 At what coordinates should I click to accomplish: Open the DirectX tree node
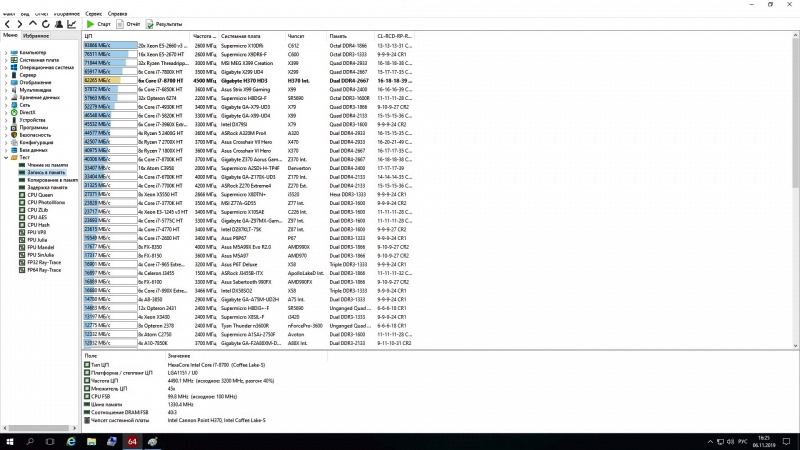27,112
